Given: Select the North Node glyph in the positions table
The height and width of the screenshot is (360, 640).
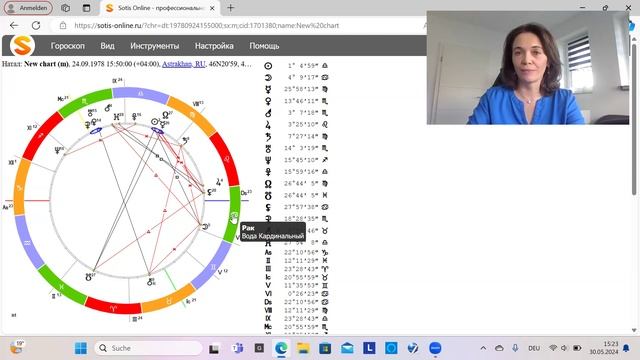Looking at the screenshot, I should [x=268, y=184].
